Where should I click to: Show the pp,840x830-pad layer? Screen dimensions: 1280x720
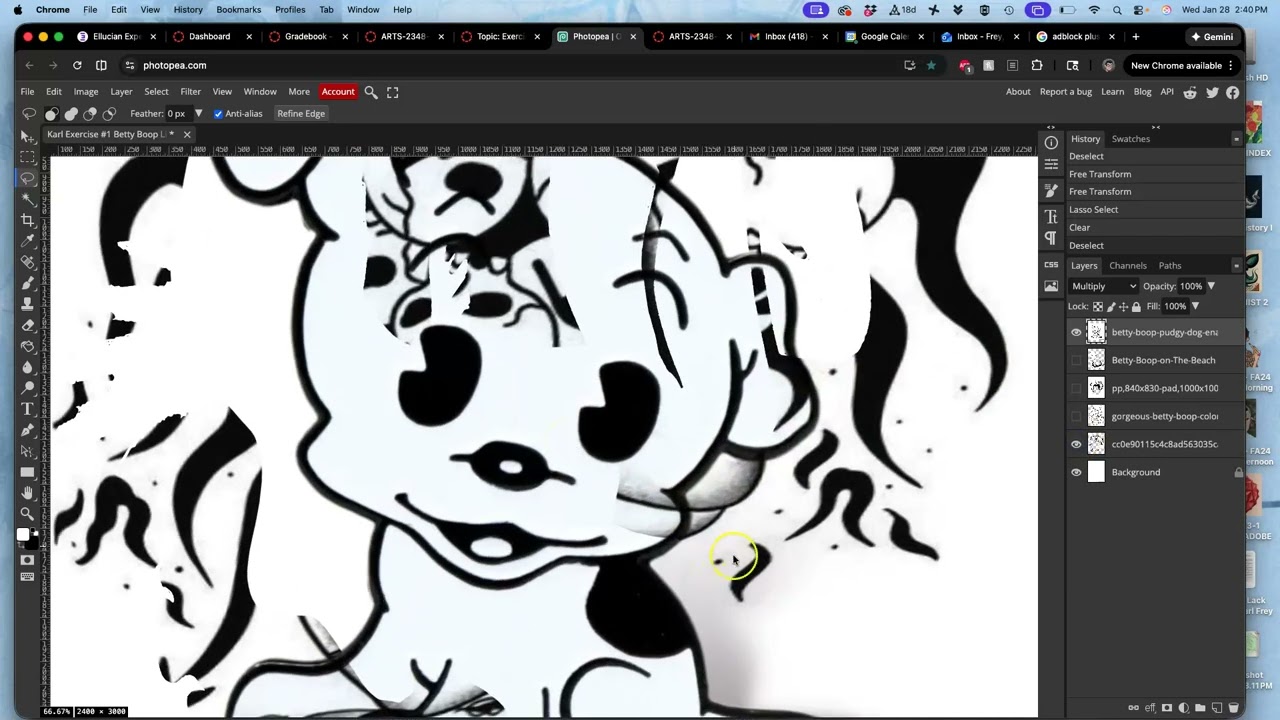click(1076, 389)
